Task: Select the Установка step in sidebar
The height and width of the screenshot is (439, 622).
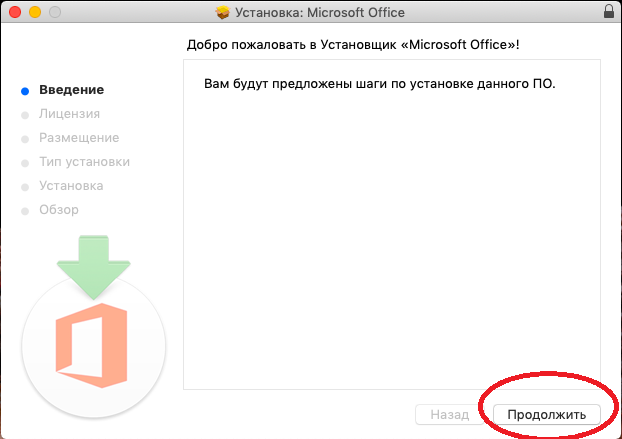Action: click(x=71, y=186)
